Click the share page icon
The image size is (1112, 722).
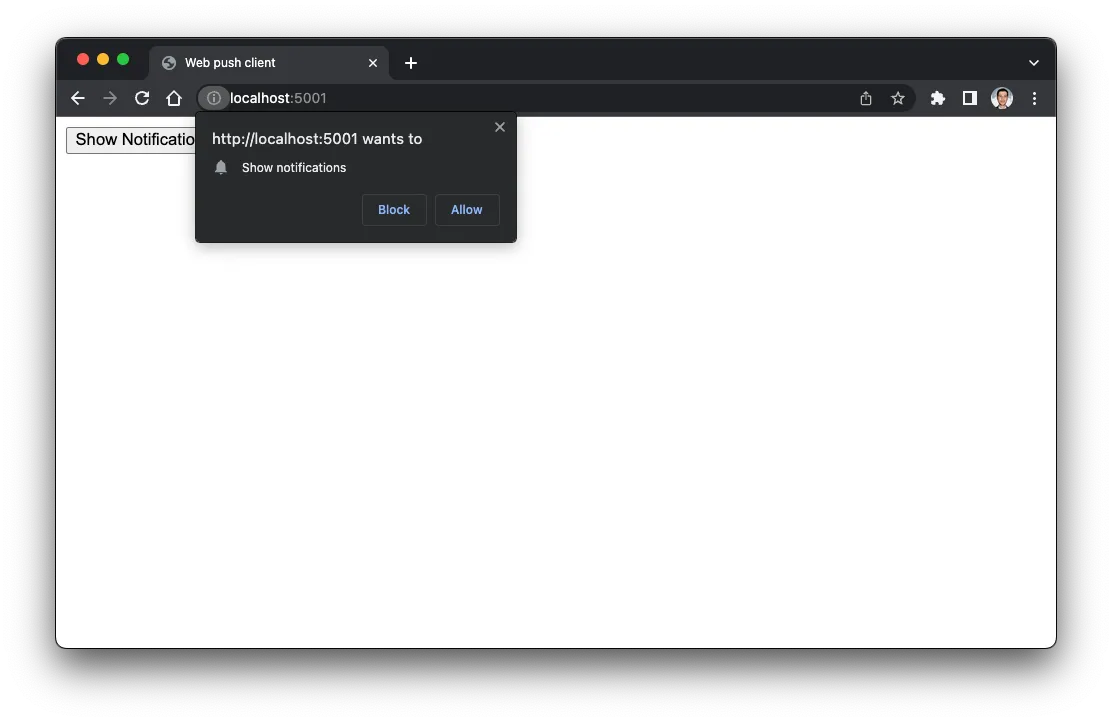[866, 98]
